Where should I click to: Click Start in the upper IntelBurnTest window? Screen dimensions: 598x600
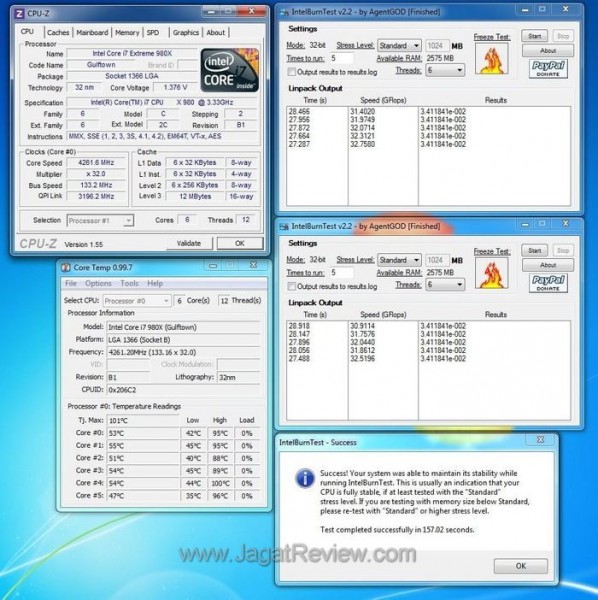pos(534,36)
